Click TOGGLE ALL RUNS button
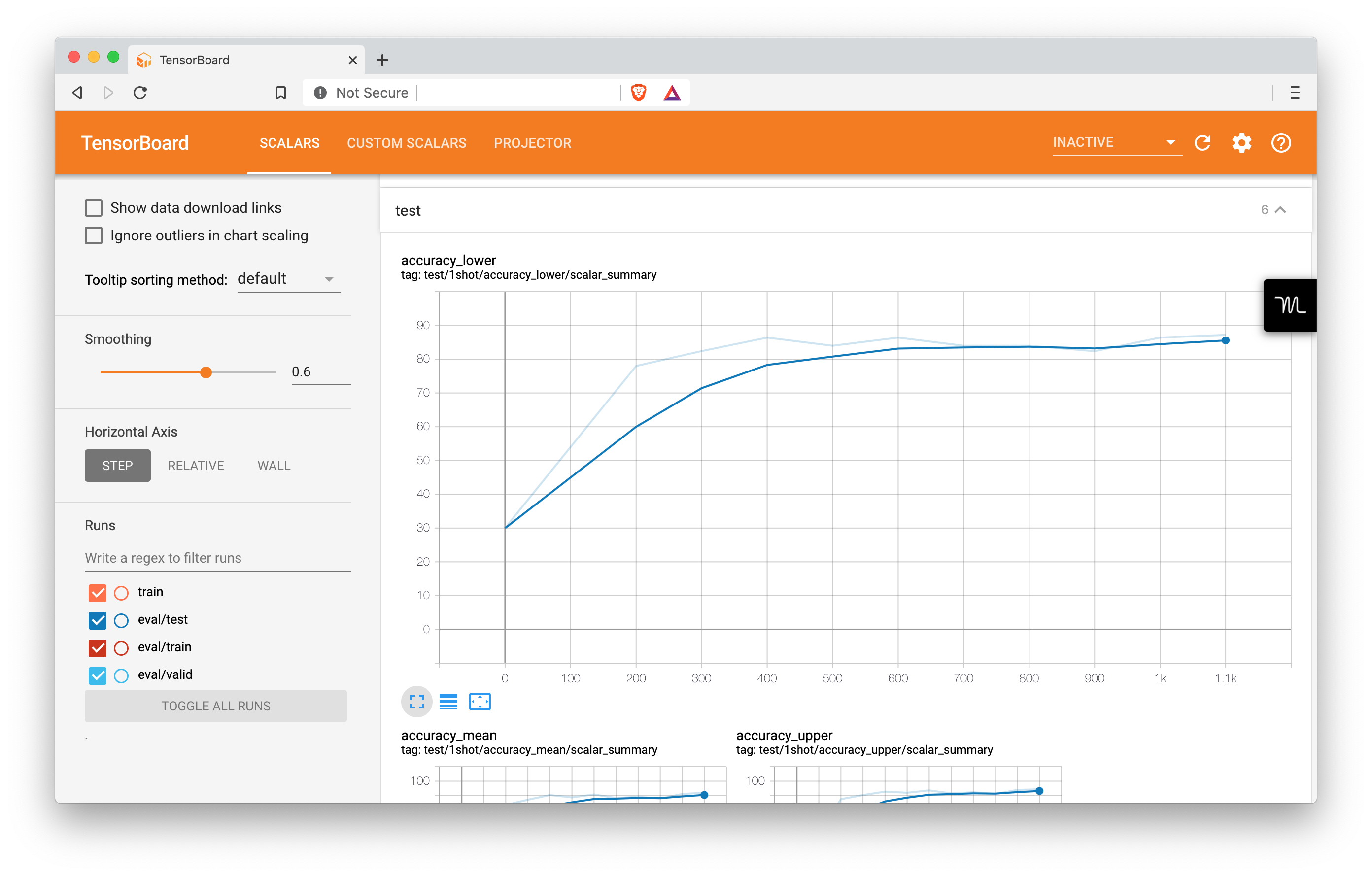1372x876 pixels. (215, 706)
